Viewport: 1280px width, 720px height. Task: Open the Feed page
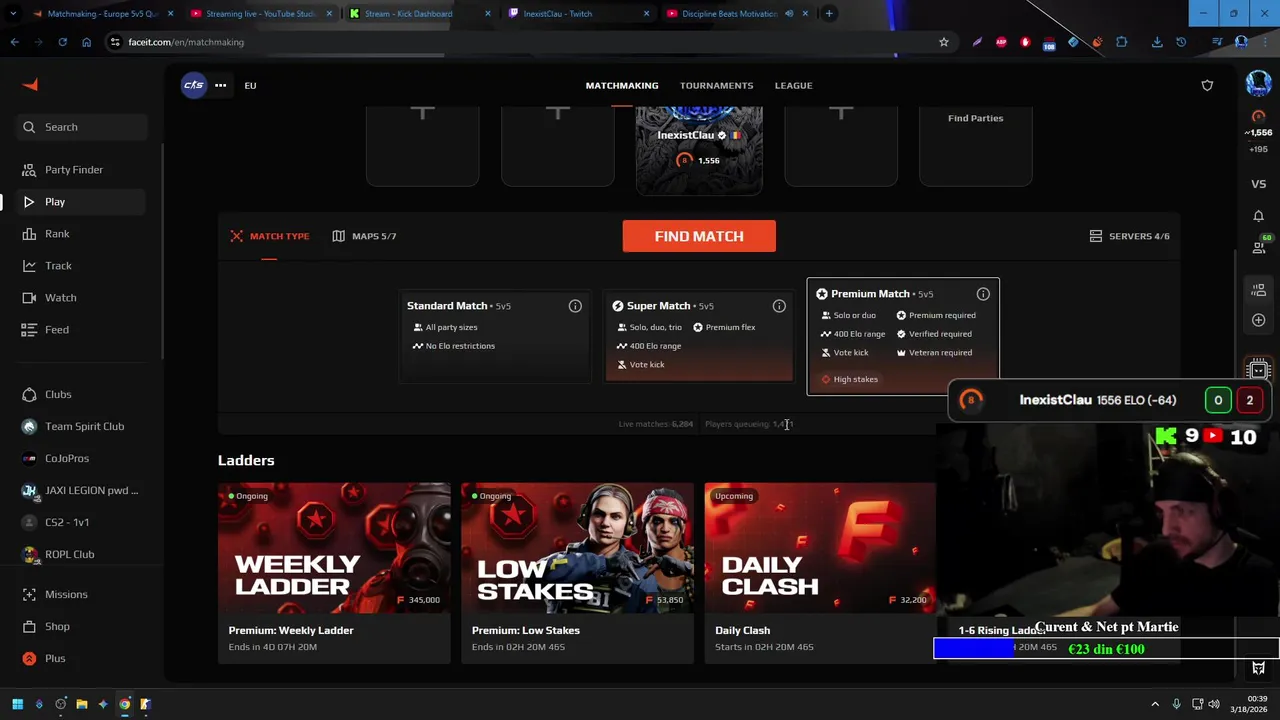coord(57,330)
